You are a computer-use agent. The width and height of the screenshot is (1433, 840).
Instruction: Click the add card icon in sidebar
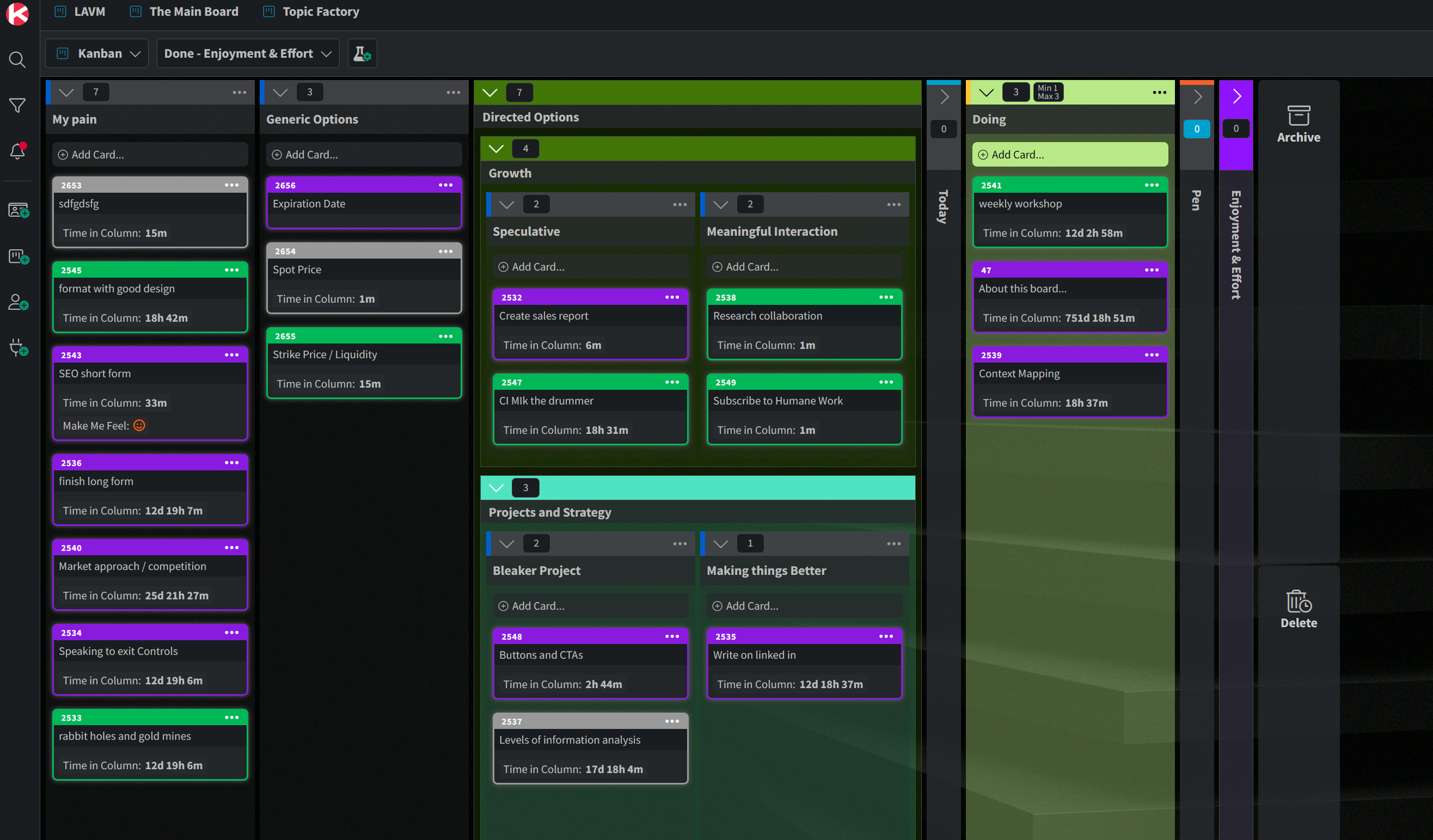click(18, 211)
